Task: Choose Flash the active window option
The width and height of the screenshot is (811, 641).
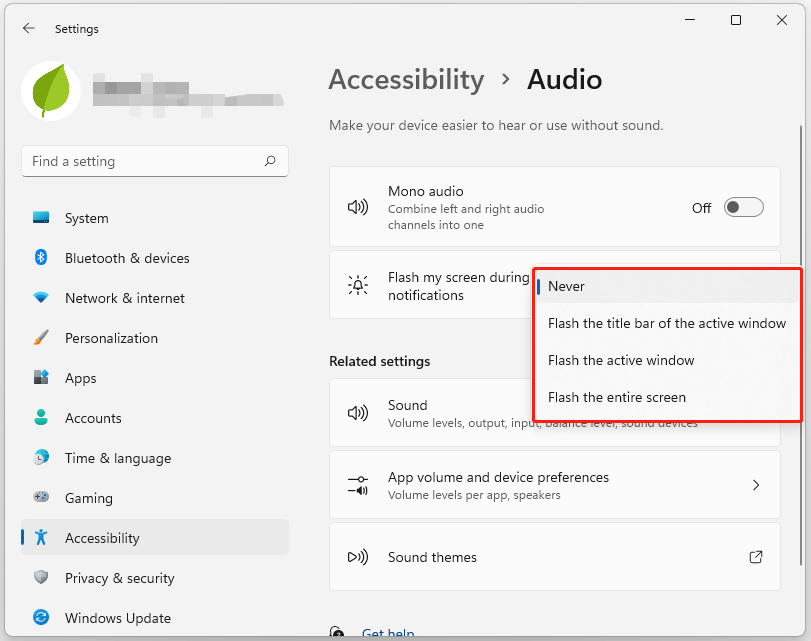Action: tap(620, 360)
